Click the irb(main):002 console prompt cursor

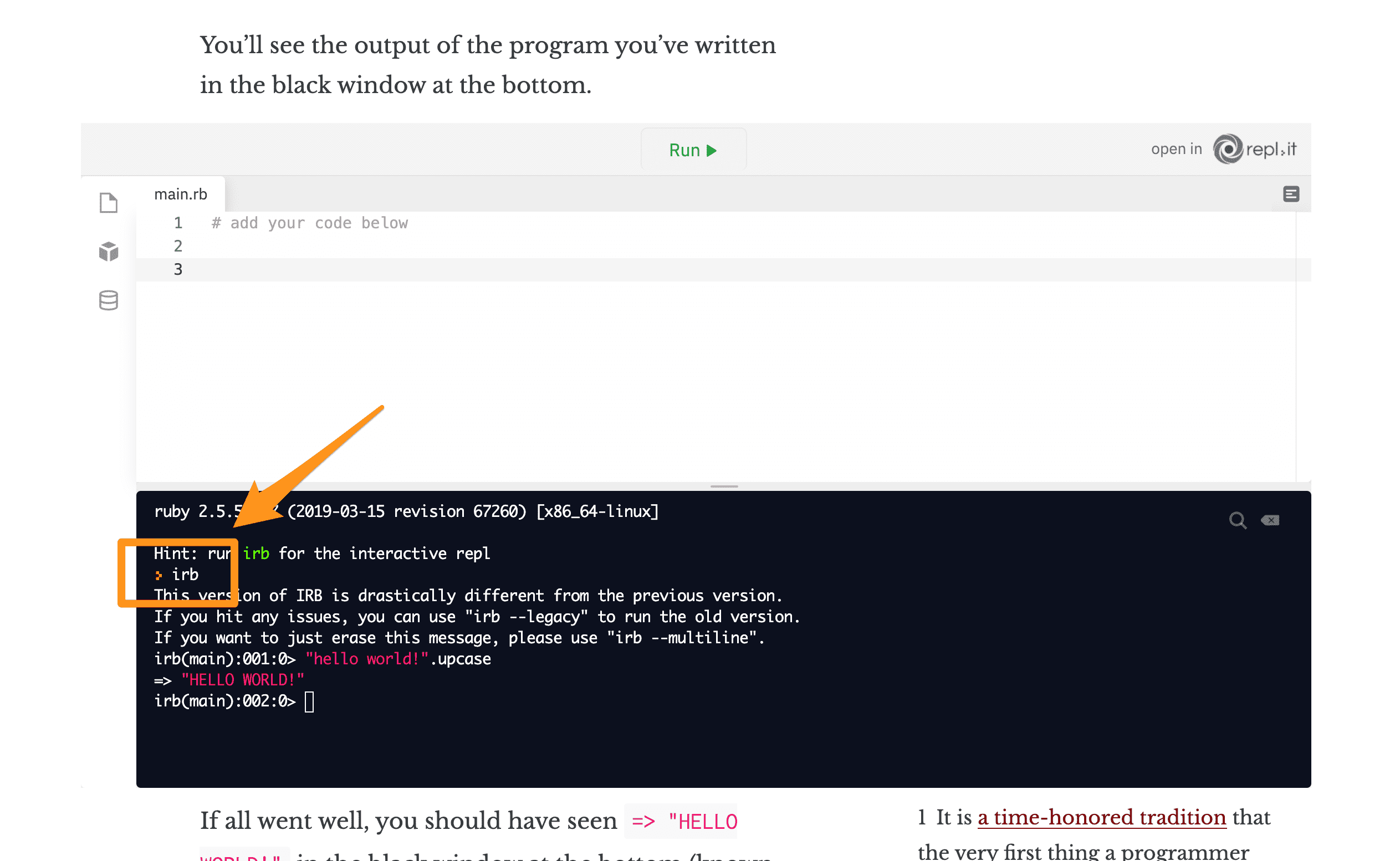tap(309, 701)
